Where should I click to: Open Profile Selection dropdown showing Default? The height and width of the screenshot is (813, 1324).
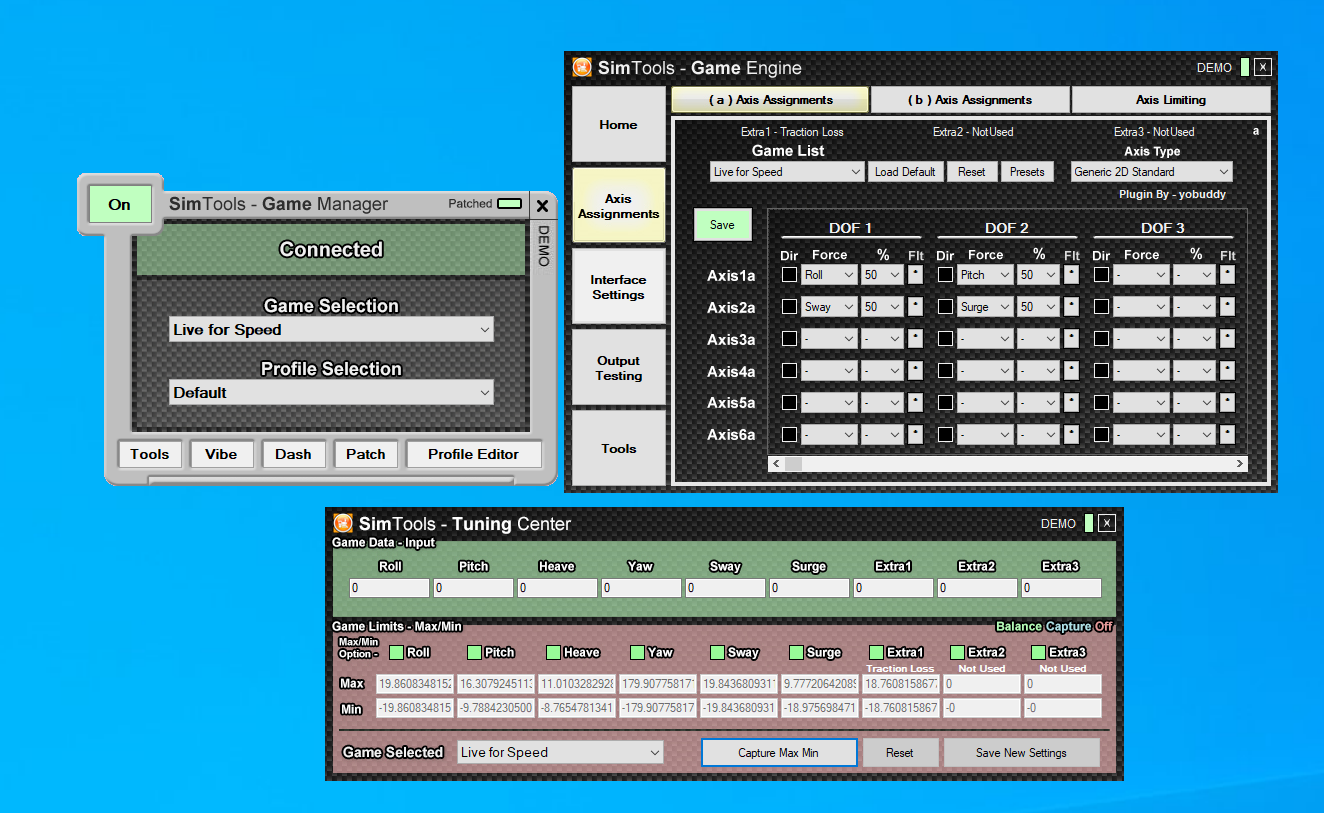point(331,393)
